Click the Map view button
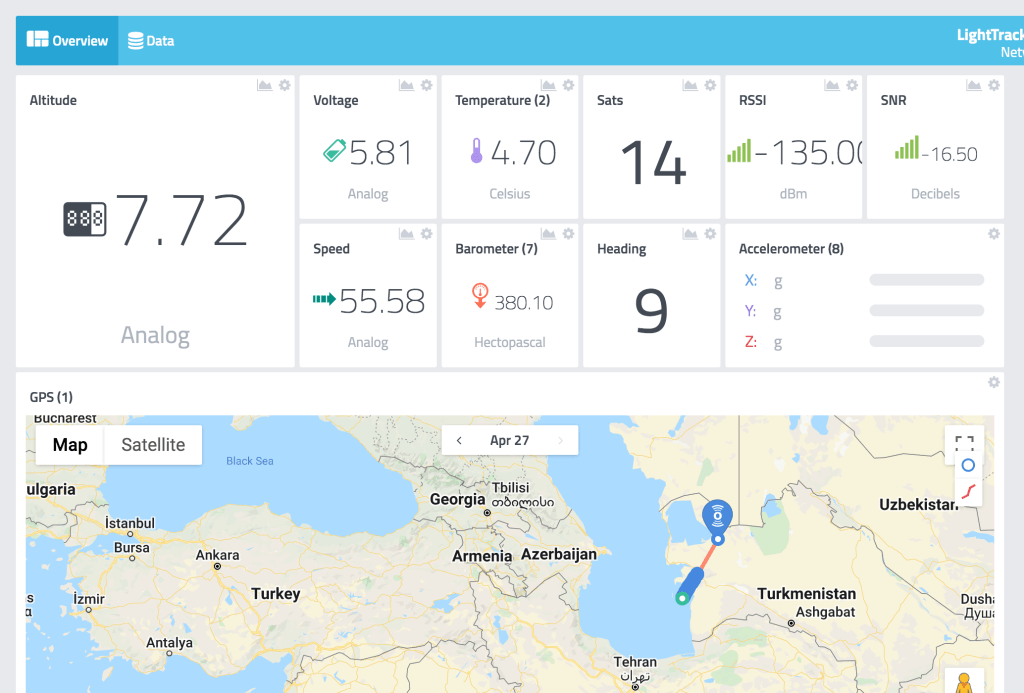 [x=70, y=445]
